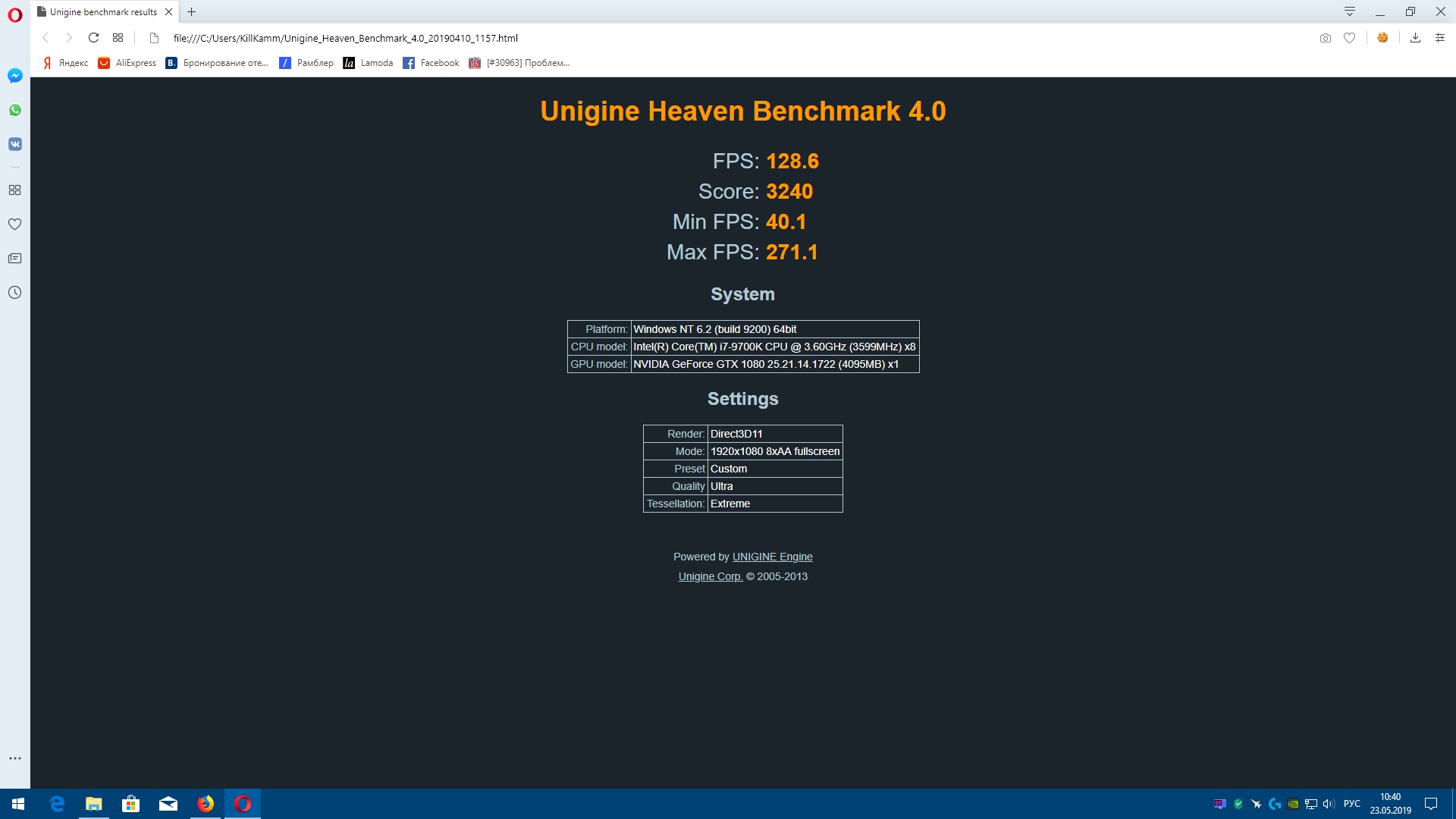Switch to Unigine benchmark results tab
Screen dimensions: 1456x819
[103, 12]
